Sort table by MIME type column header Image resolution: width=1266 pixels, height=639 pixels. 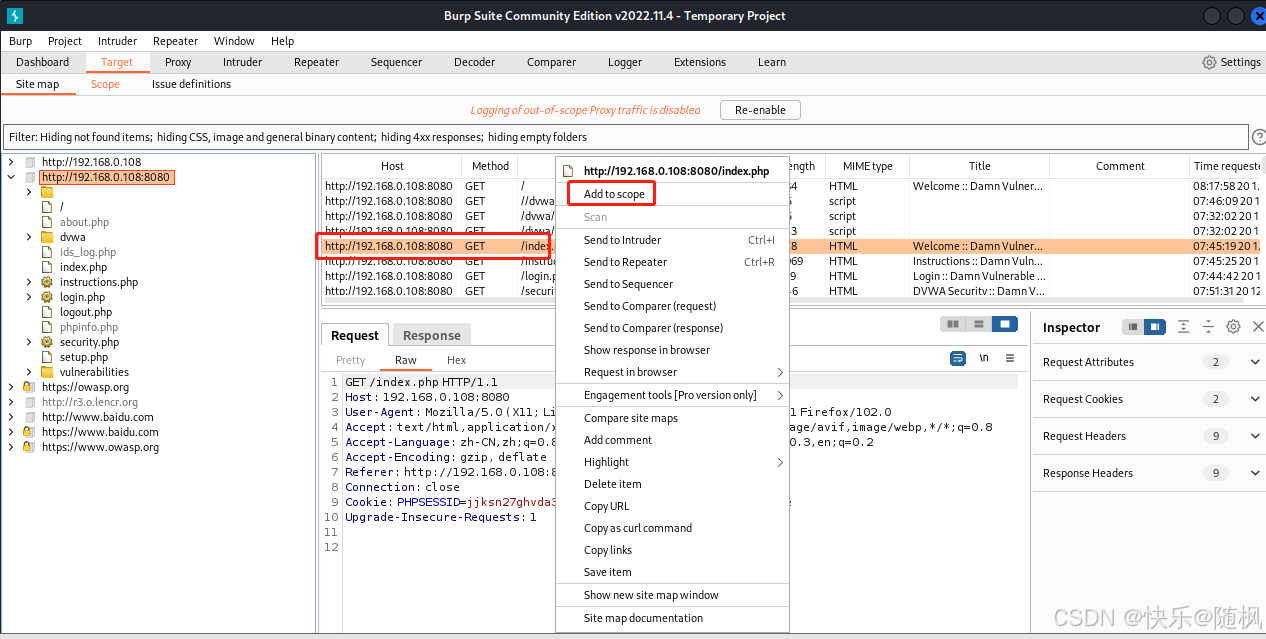[x=867, y=166]
